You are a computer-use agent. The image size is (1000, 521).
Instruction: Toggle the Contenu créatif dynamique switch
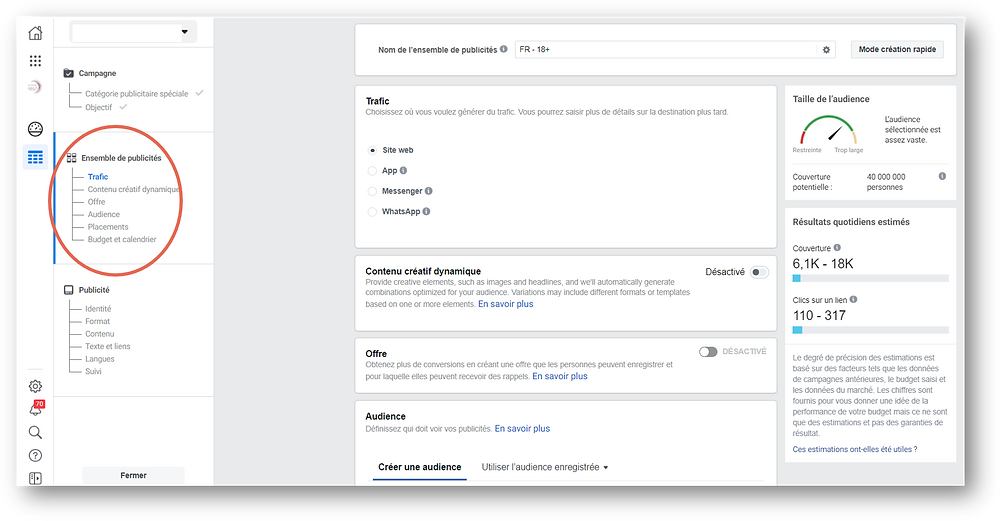tap(759, 272)
